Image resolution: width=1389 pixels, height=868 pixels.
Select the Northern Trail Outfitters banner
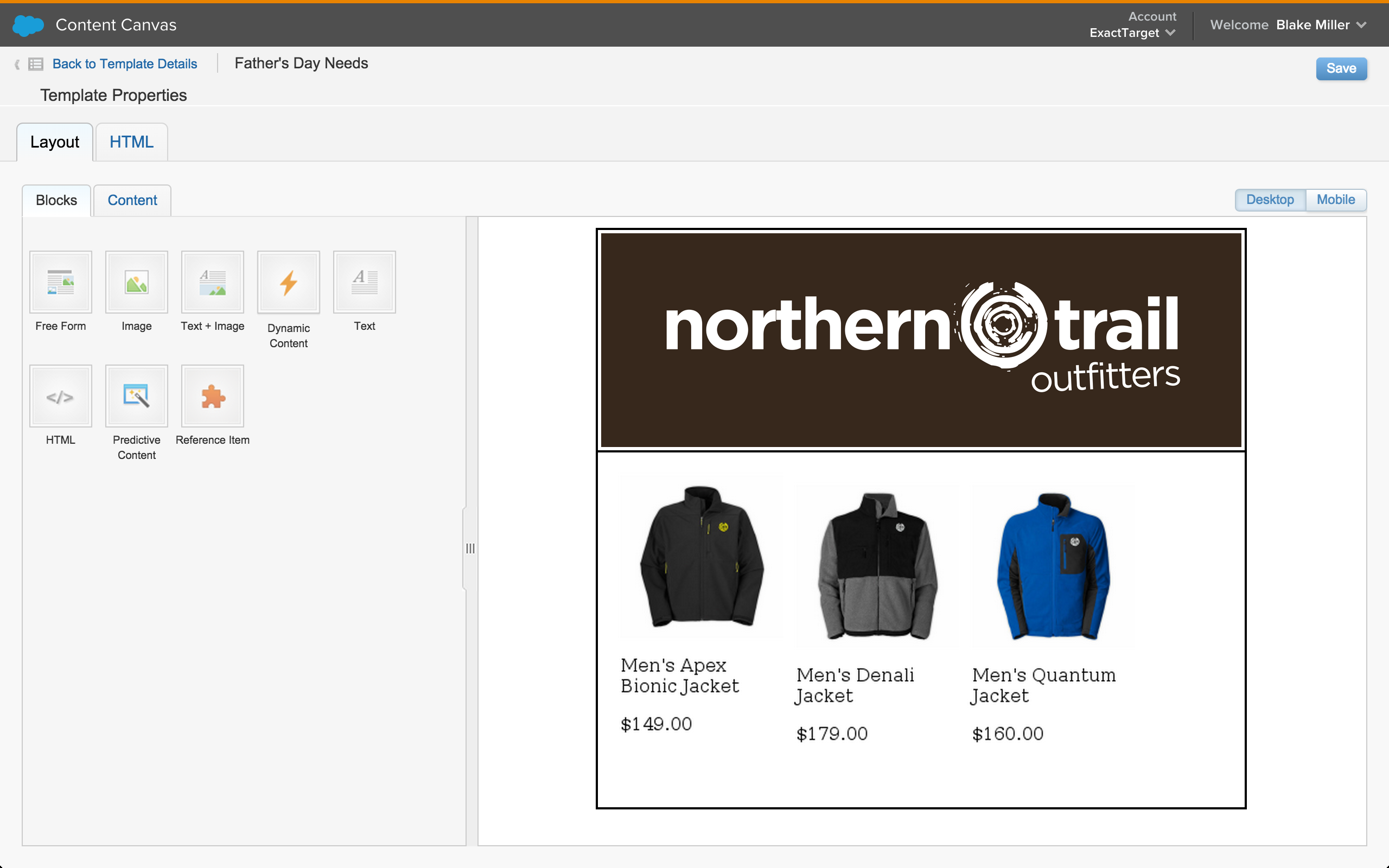pos(921,340)
